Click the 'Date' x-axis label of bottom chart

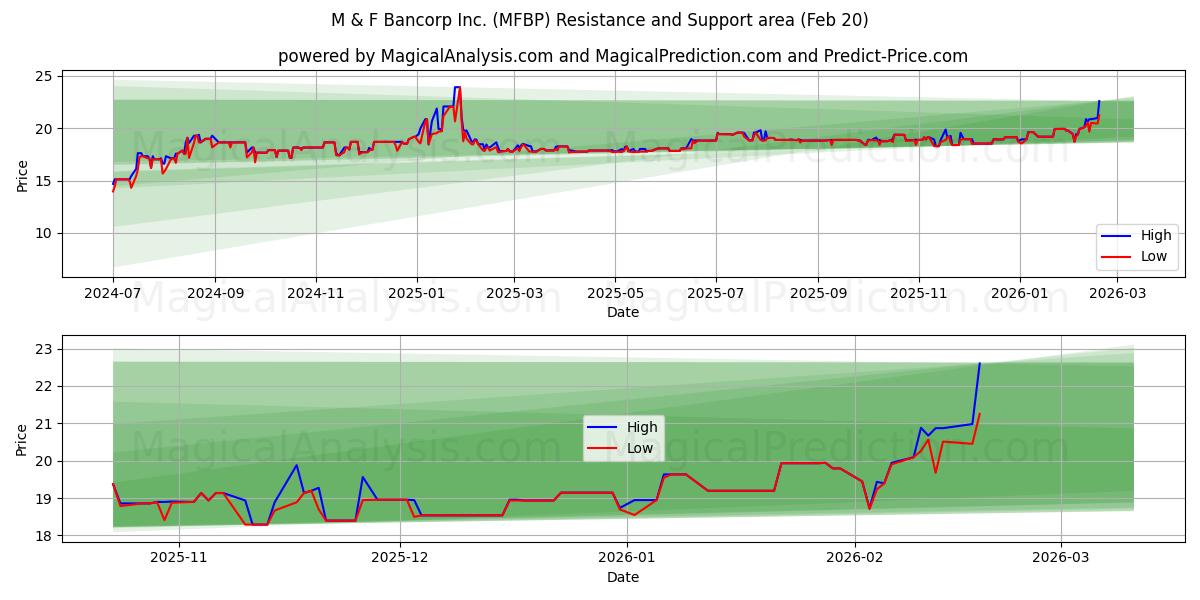pos(623,577)
